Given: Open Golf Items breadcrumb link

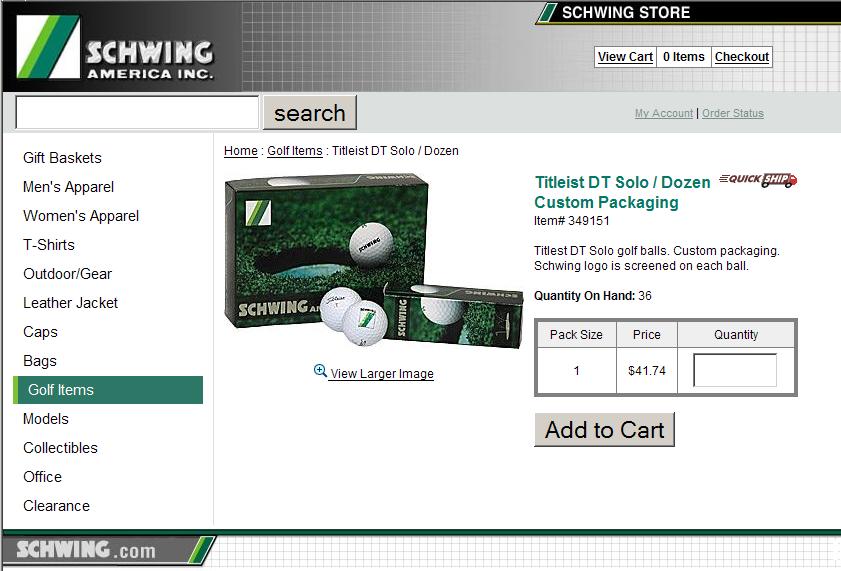Looking at the screenshot, I should tap(294, 151).
